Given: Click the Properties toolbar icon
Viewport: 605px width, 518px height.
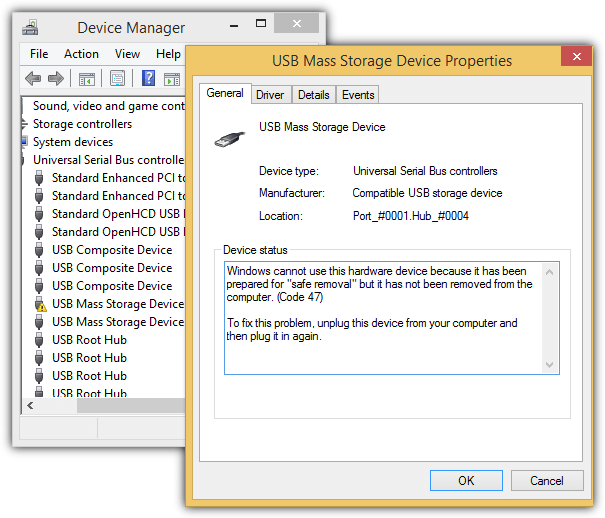Looking at the screenshot, I should [x=117, y=78].
